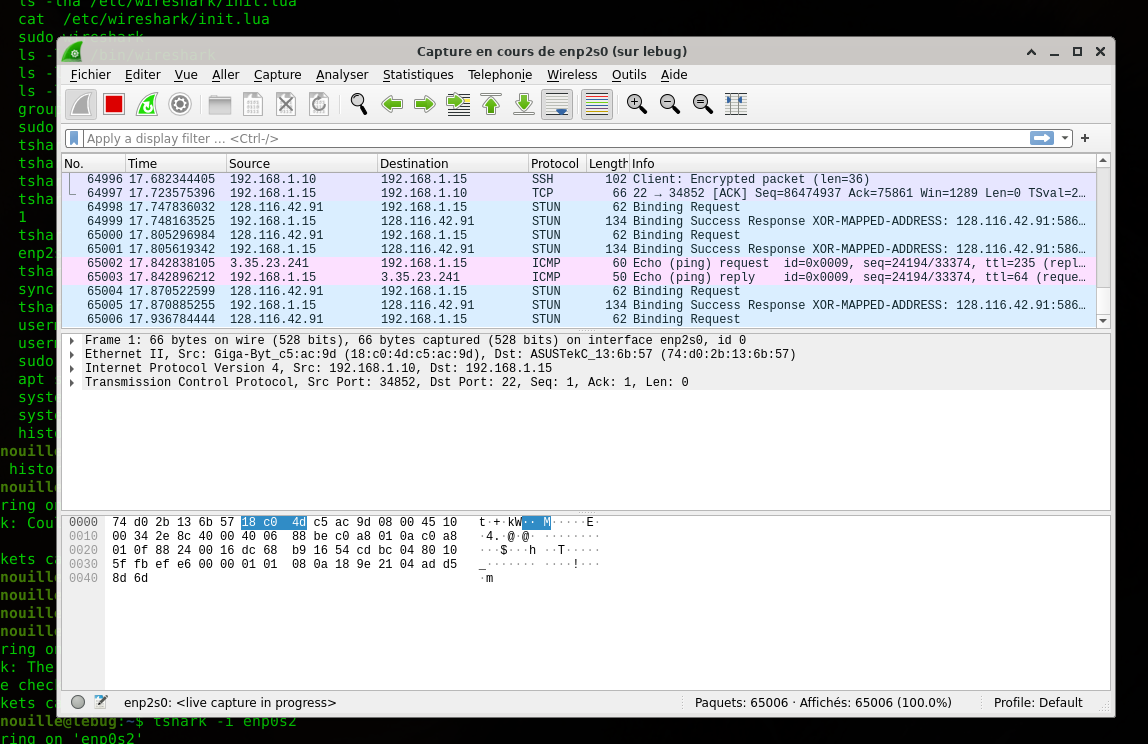Toggle packet list colorization
This screenshot has height=744, width=1148.
click(596, 104)
